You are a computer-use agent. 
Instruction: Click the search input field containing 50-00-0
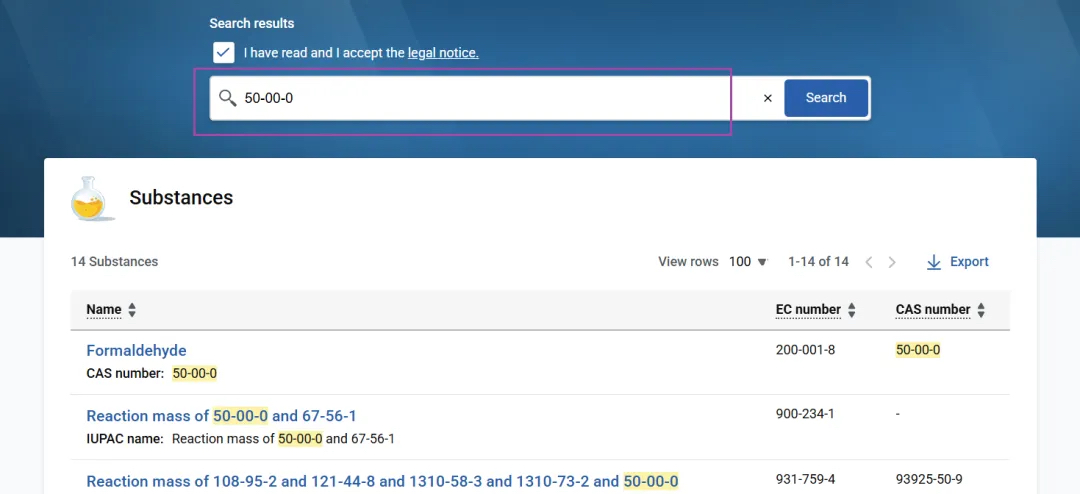point(470,98)
